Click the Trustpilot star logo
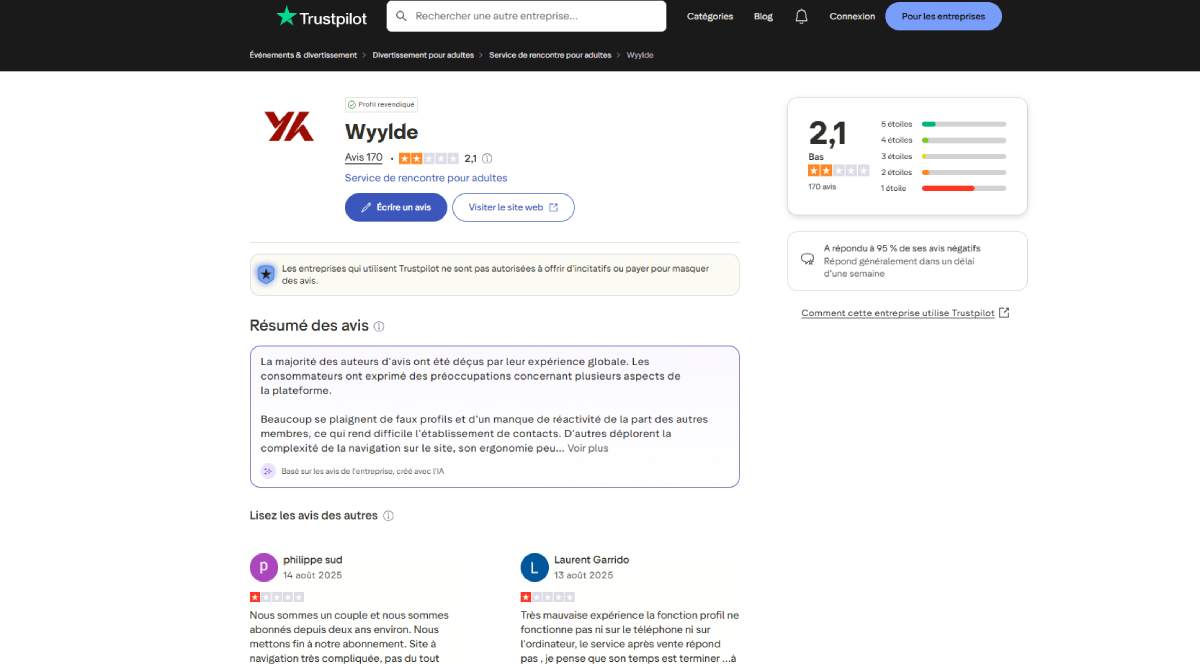The height and width of the screenshot is (664, 1200). coord(287,16)
